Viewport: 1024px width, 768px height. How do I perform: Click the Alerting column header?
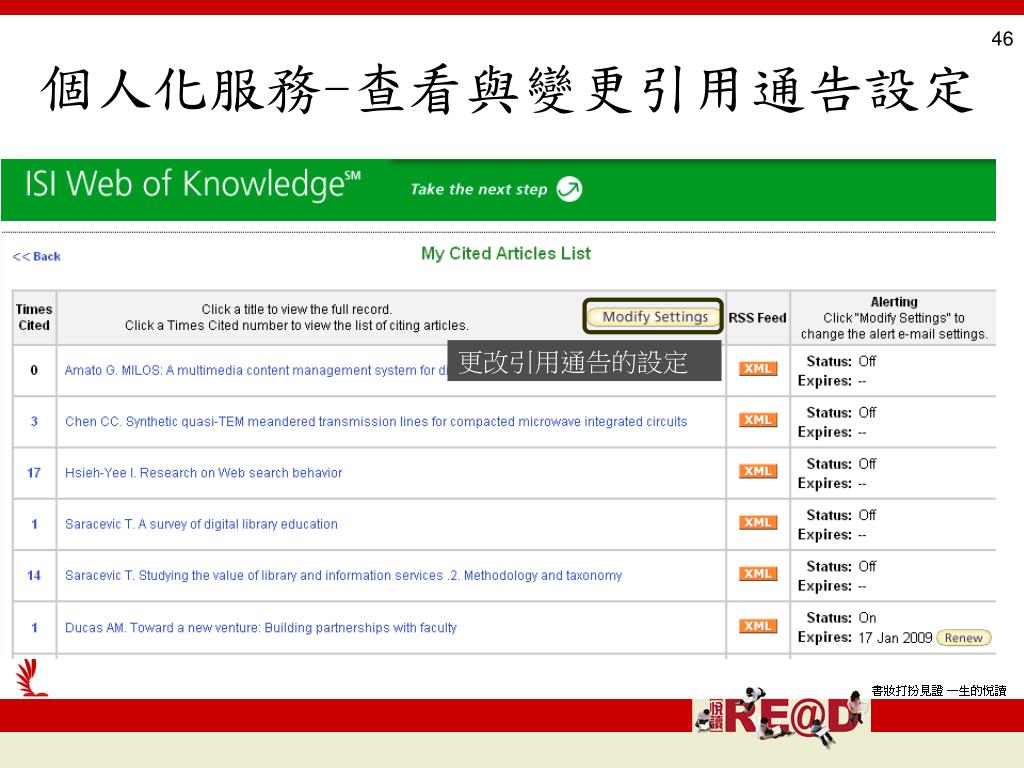894,302
